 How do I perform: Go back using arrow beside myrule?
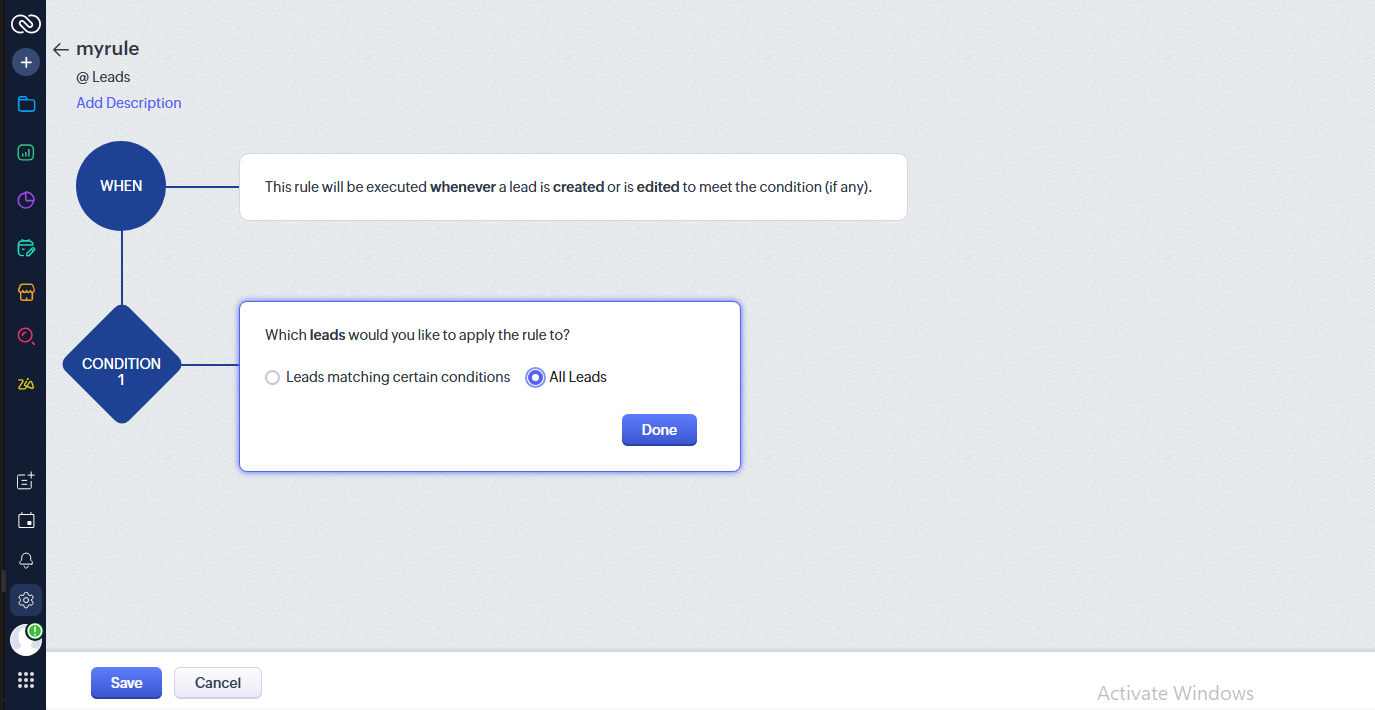61,50
